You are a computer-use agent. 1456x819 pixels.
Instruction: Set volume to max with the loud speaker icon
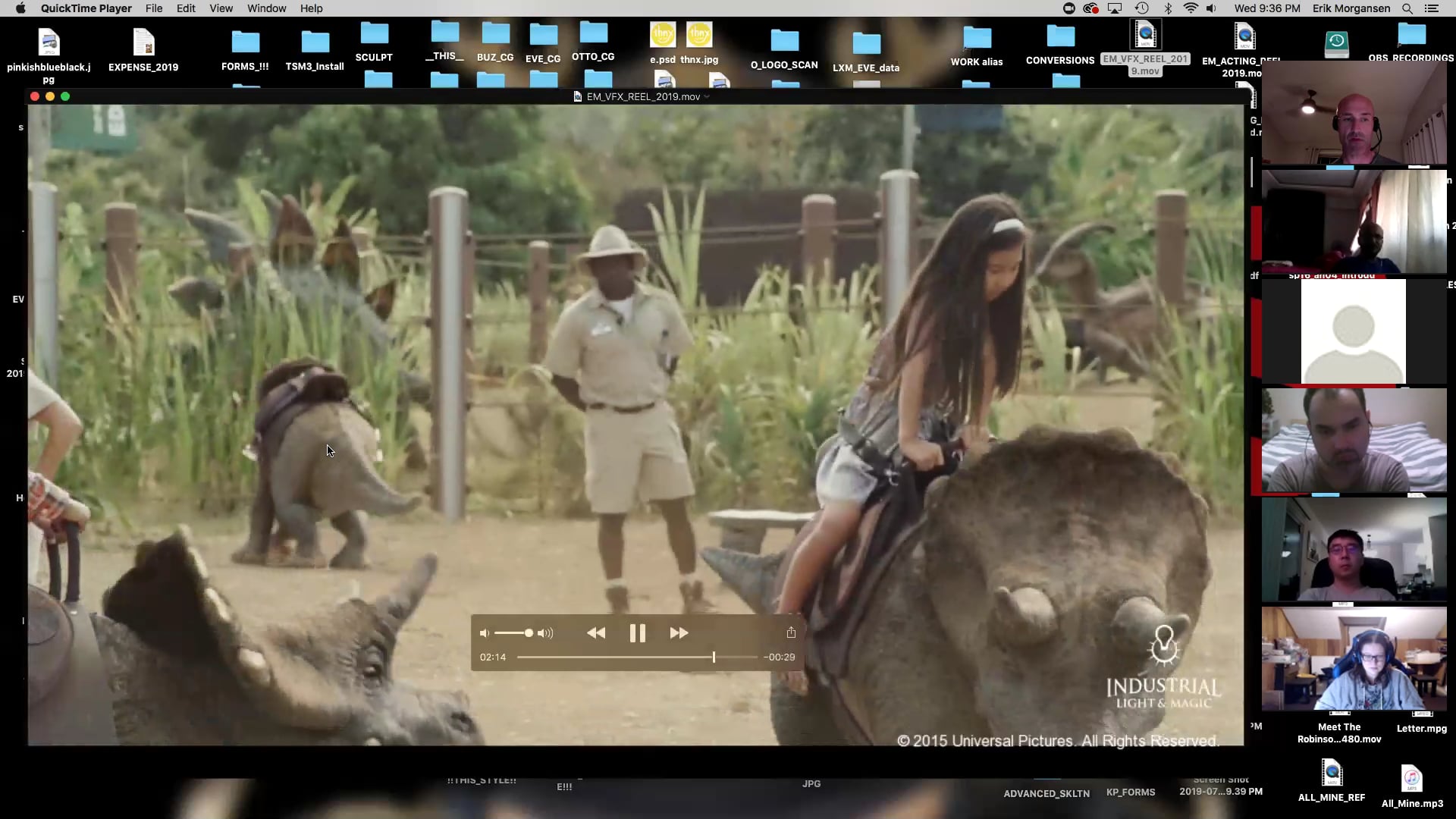[546, 633]
